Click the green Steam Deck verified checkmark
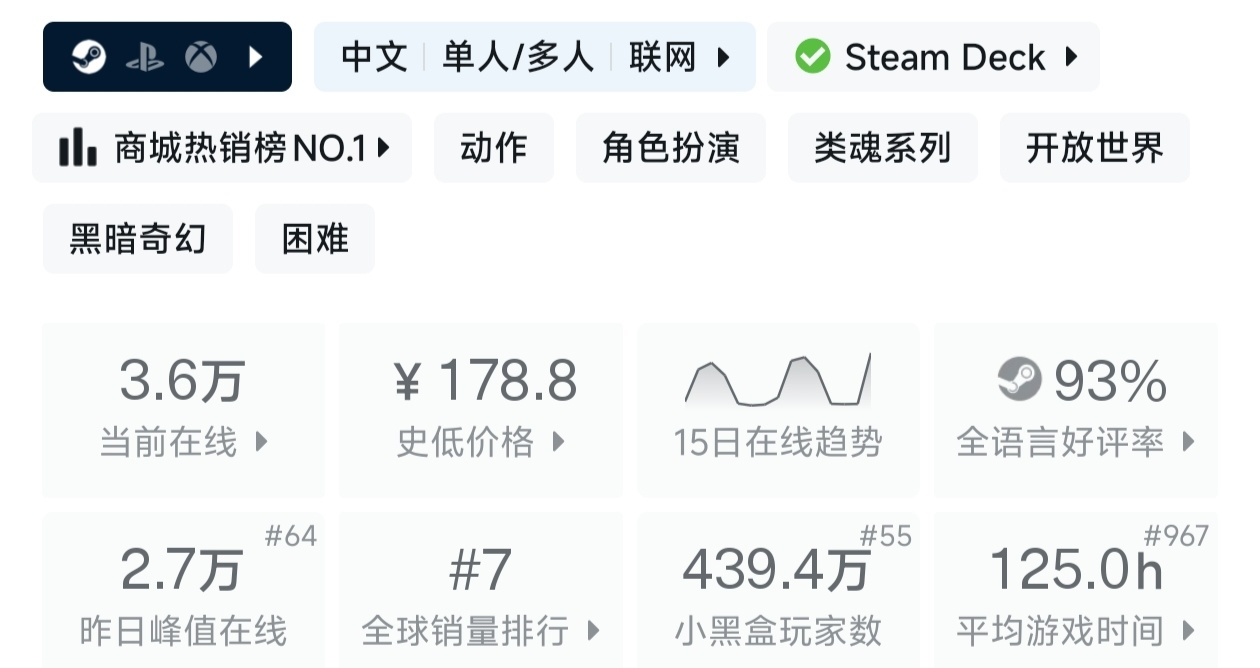This screenshot has height=668, width=1260. click(x=812, y=57)
